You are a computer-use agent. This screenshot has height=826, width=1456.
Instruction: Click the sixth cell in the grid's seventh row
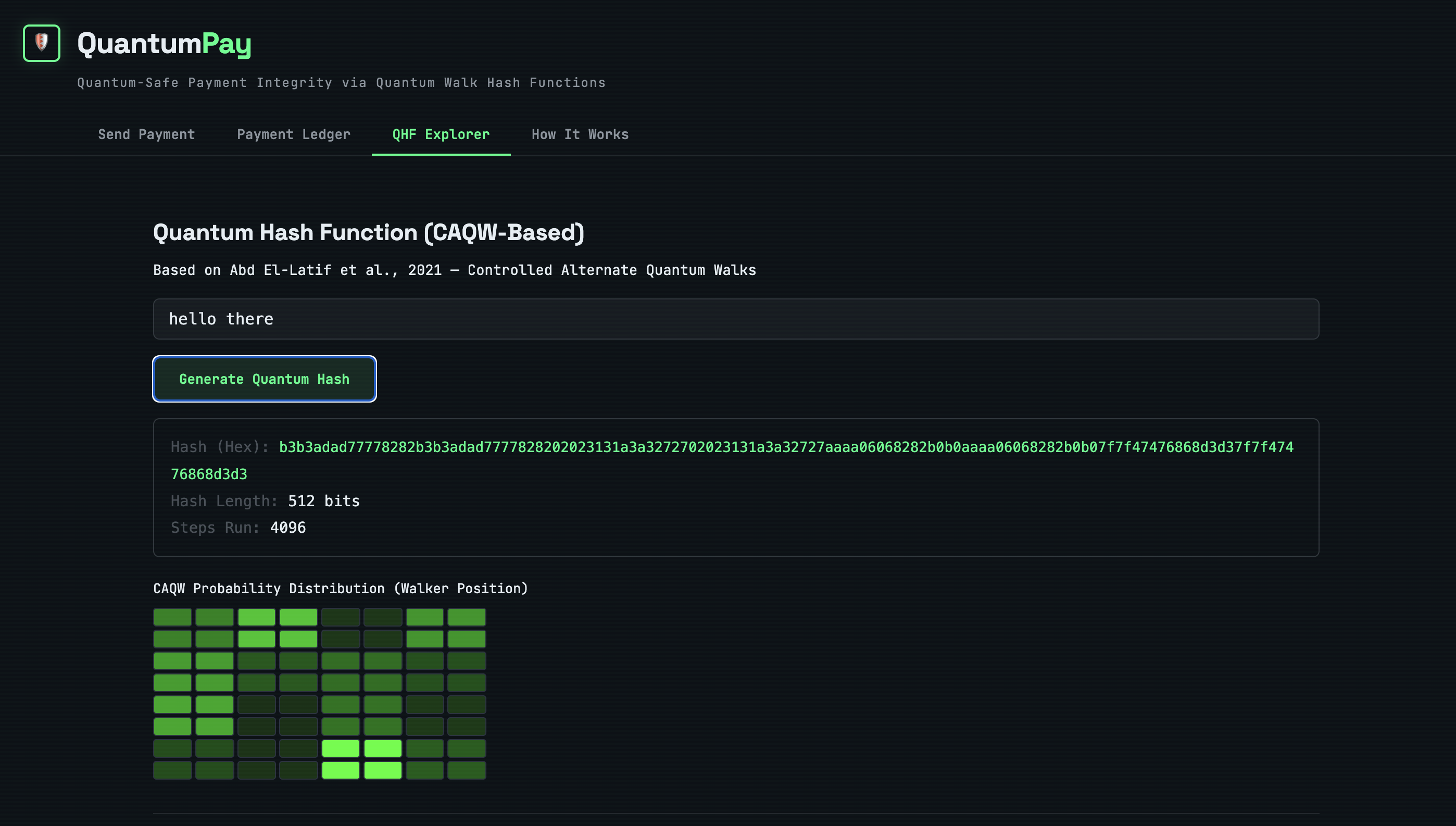pos(382,748)
